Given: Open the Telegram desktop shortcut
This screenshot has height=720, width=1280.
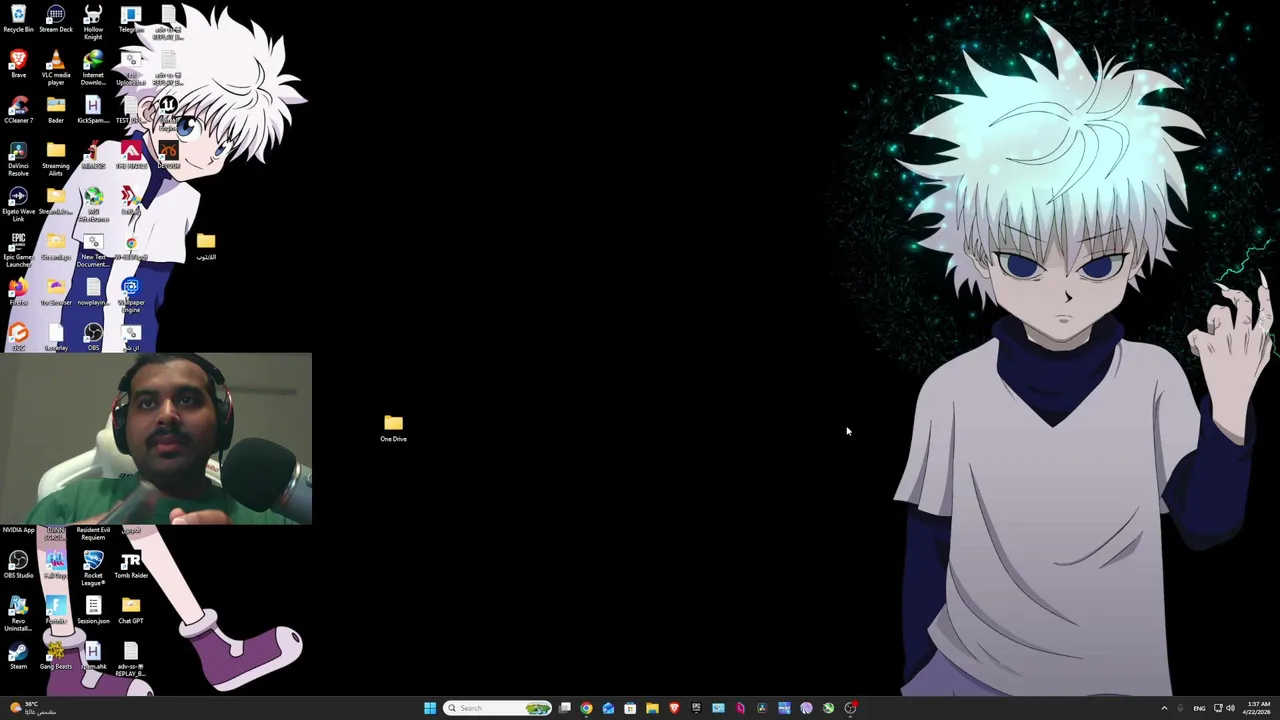Looking at the screenshot, I should tap(131, 19).
